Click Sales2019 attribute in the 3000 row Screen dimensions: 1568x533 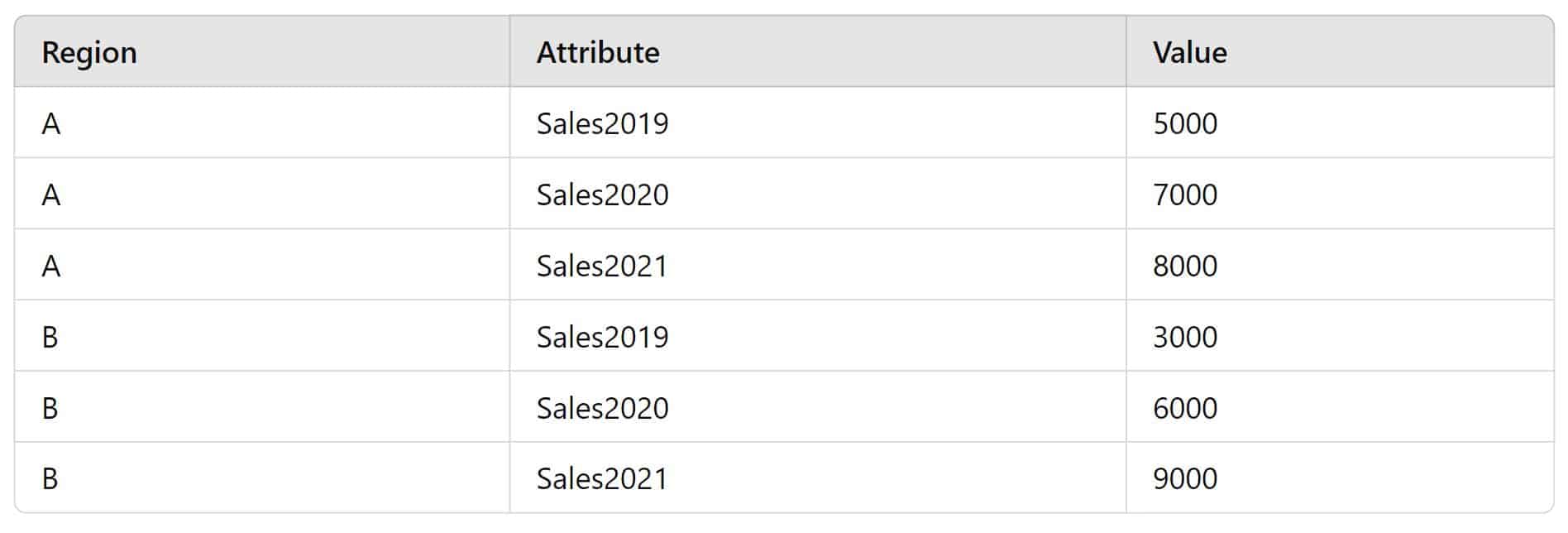pyautogui.click(x=818, y=336)
